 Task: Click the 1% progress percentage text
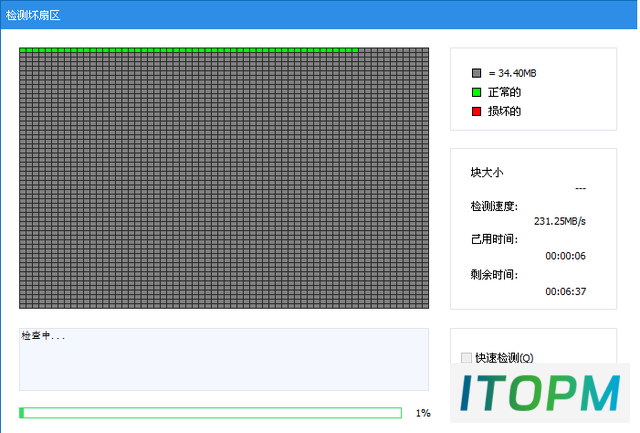(x=423, y=413)
